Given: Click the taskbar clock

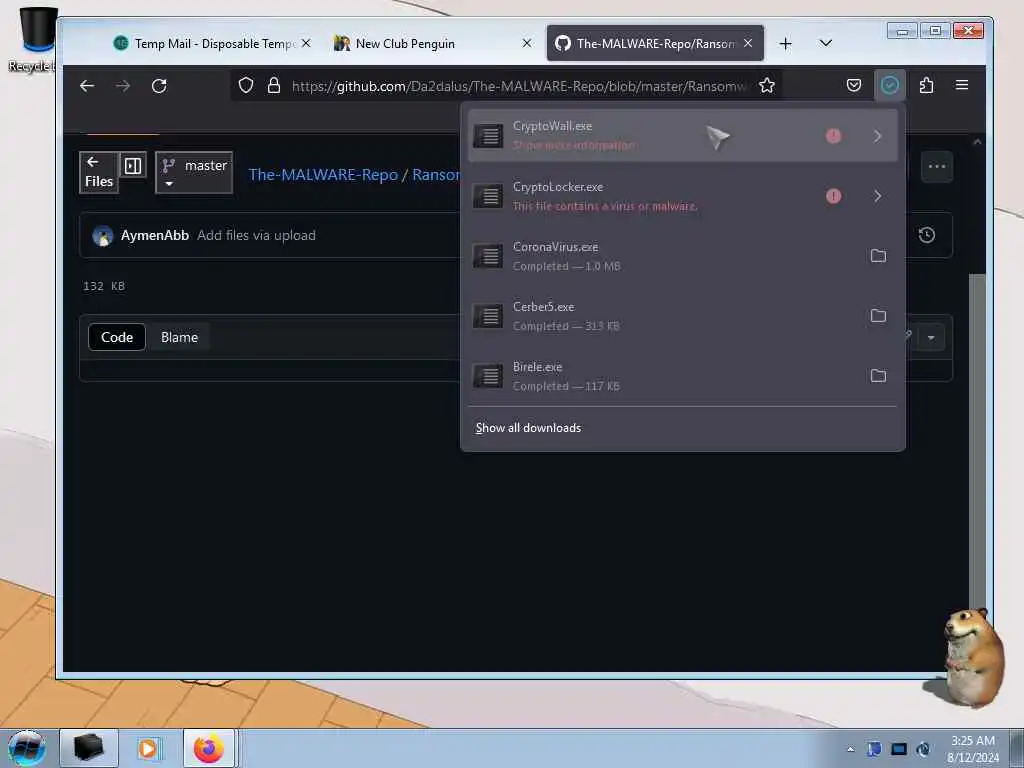Looking at the screenshot, I should (973, 749).
